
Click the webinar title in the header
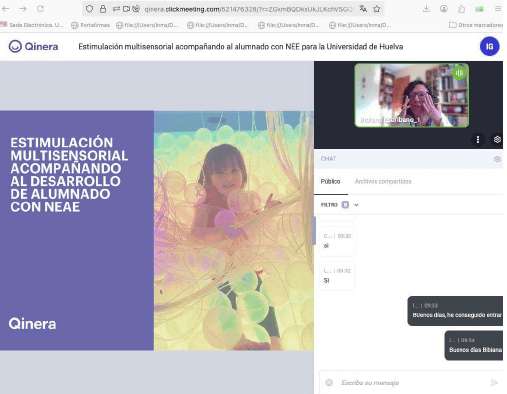(x=241, y=47)
